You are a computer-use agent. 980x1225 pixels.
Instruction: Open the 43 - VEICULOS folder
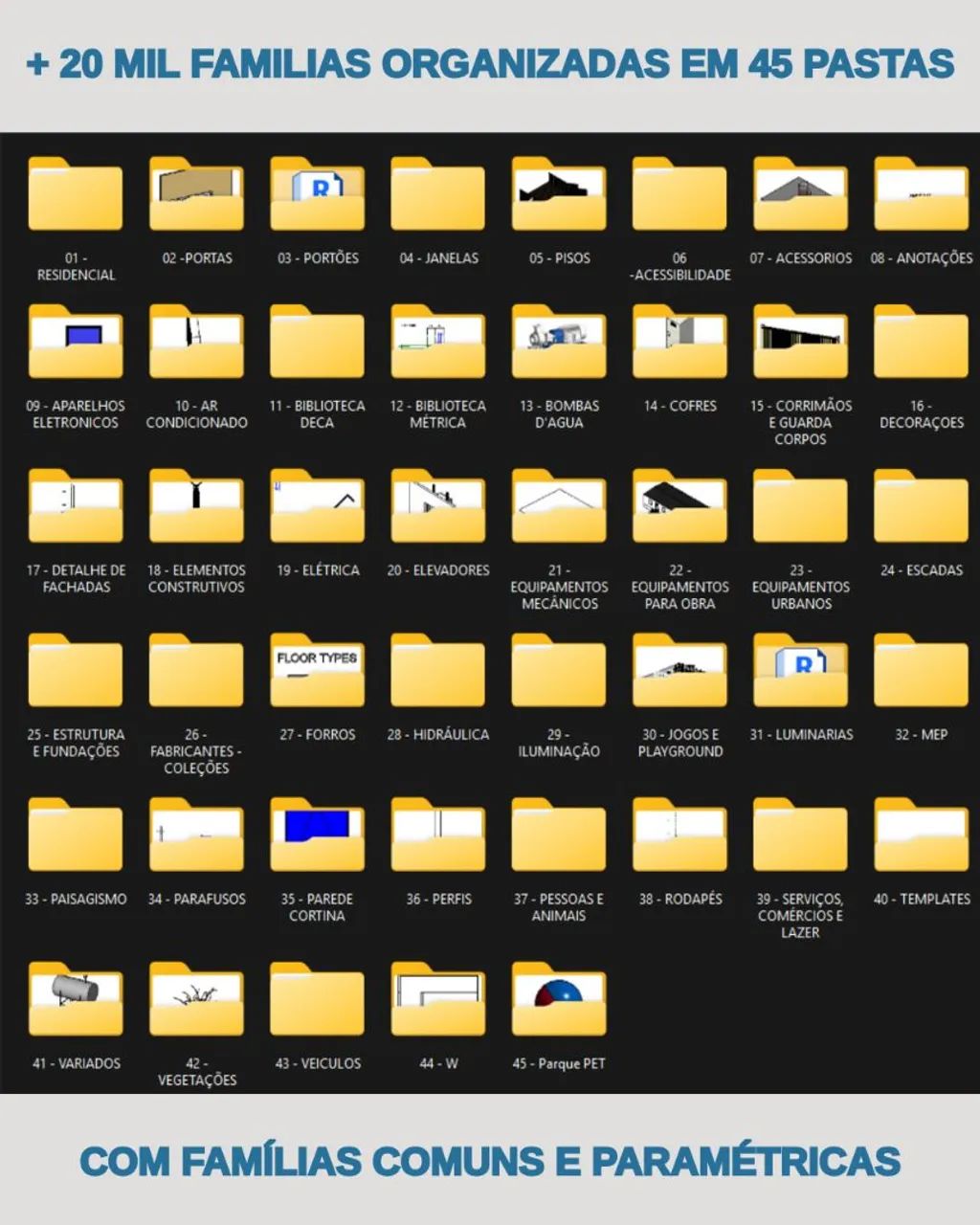pyautogui.click(x=317, y=1000)
